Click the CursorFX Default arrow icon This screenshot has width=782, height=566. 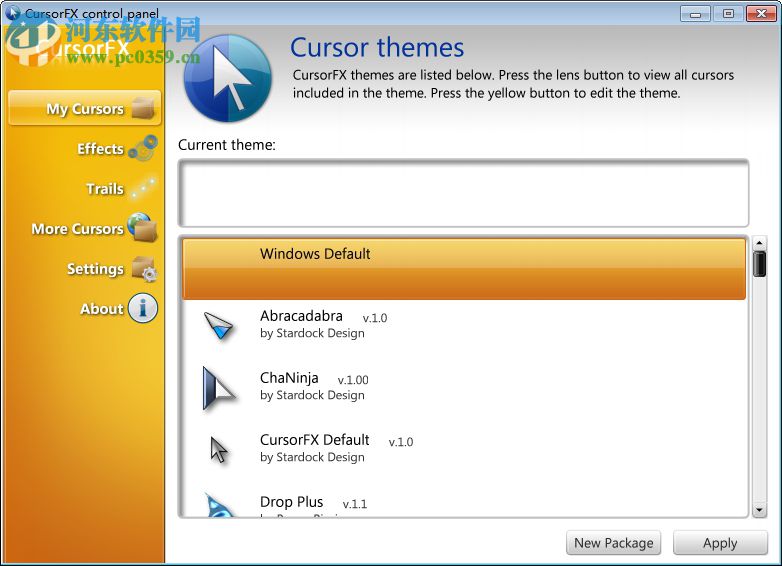point(219,449)
